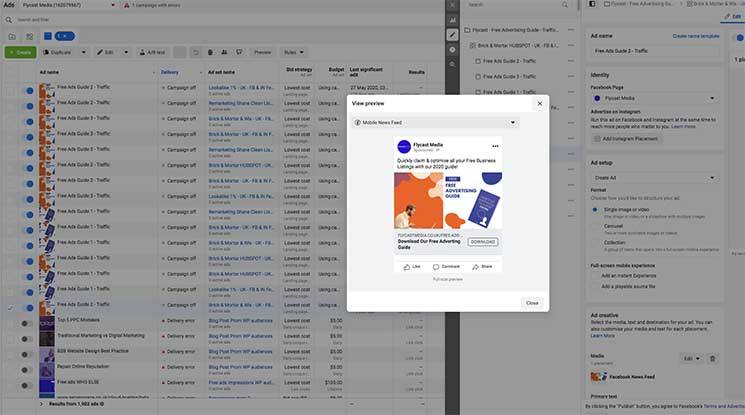Click the Search field in edit panel tree
This screenshot has width=745, height=415.
coord(518,5)
